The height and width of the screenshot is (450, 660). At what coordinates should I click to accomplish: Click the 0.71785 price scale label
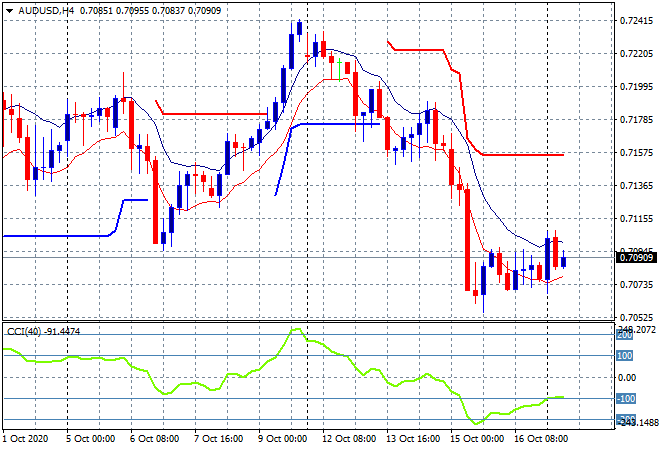pos(636,120)
